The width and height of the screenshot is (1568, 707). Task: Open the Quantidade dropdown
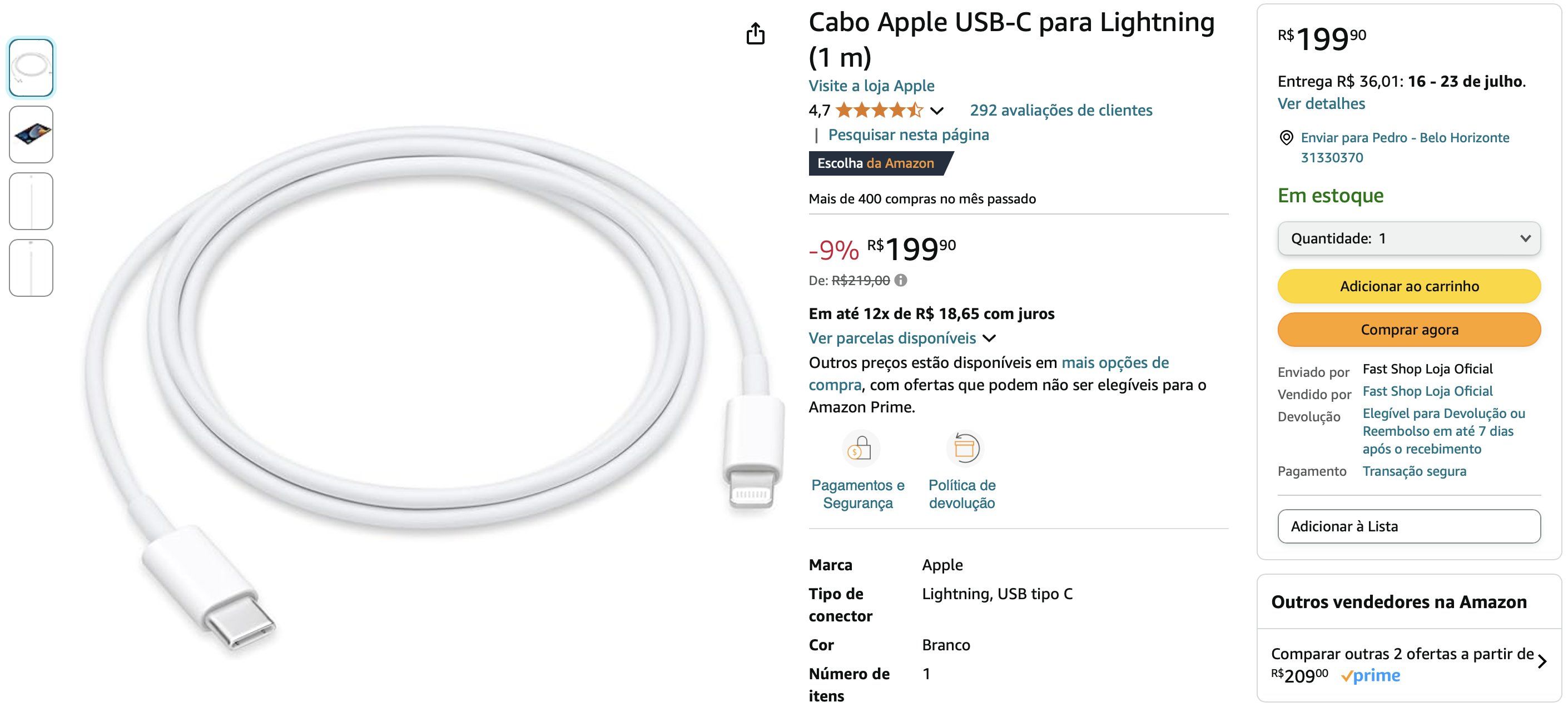[1408, 238]
